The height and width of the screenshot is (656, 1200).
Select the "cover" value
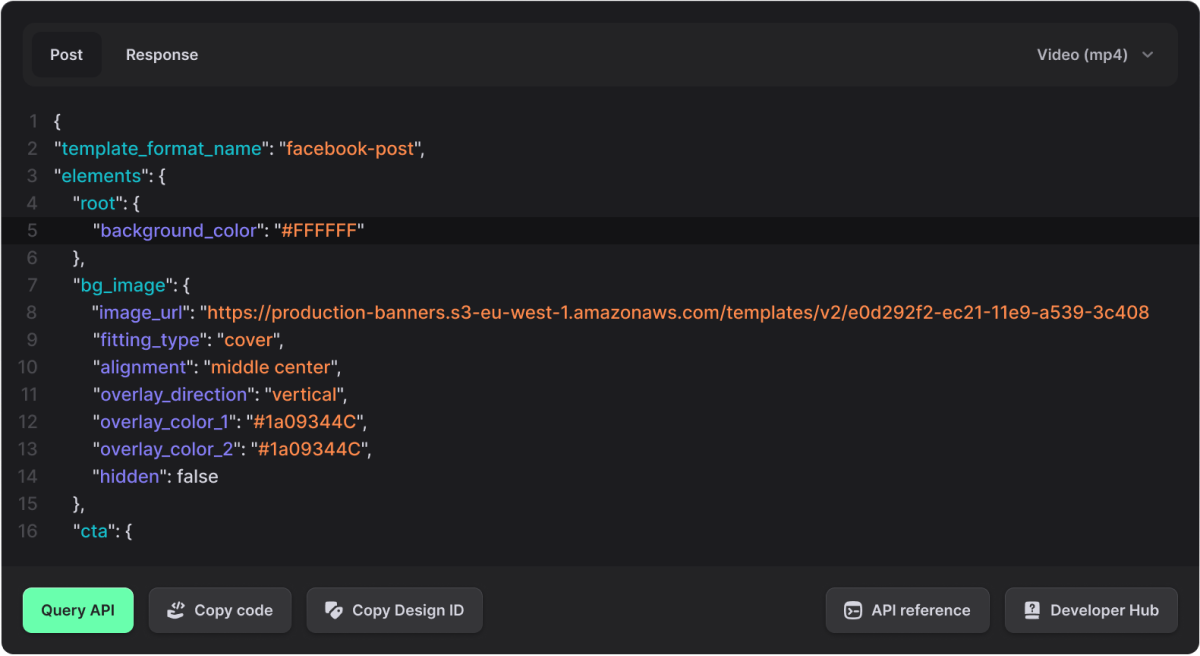(248, 340)
